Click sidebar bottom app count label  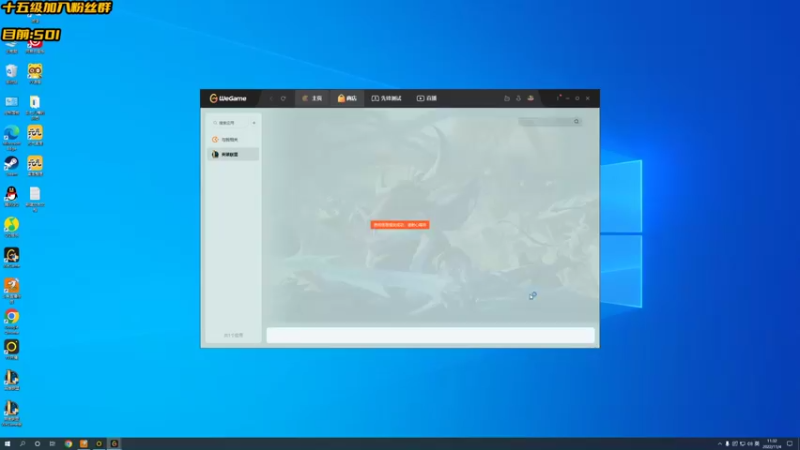point(233,335)
